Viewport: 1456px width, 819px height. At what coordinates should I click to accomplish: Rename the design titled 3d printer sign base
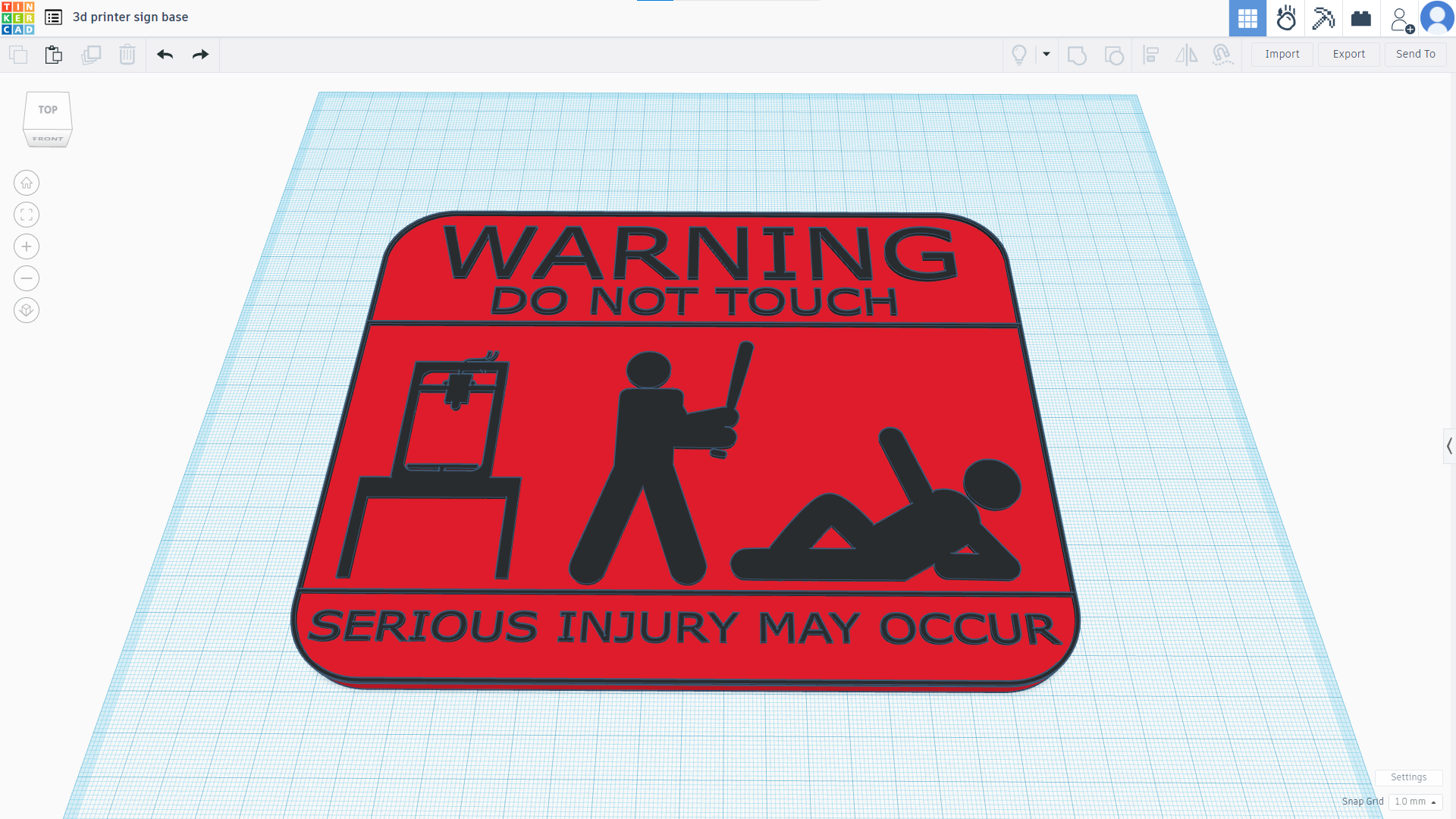pyautogui.click(x=130, y=17)
